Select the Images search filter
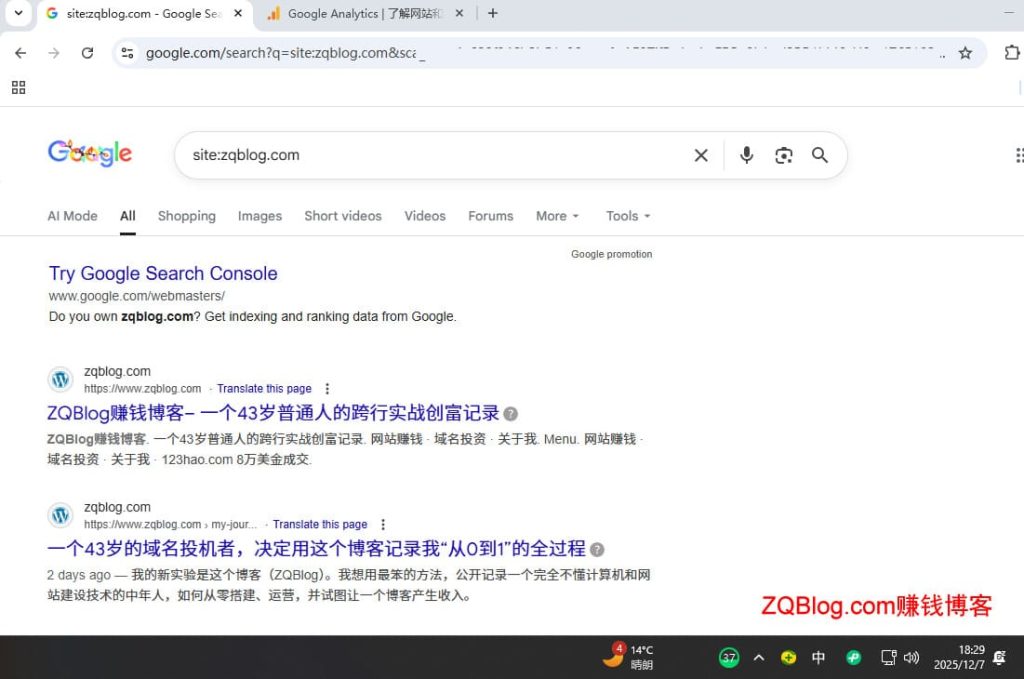Viewport: 1024px width, 679px height. coord(259,216)
